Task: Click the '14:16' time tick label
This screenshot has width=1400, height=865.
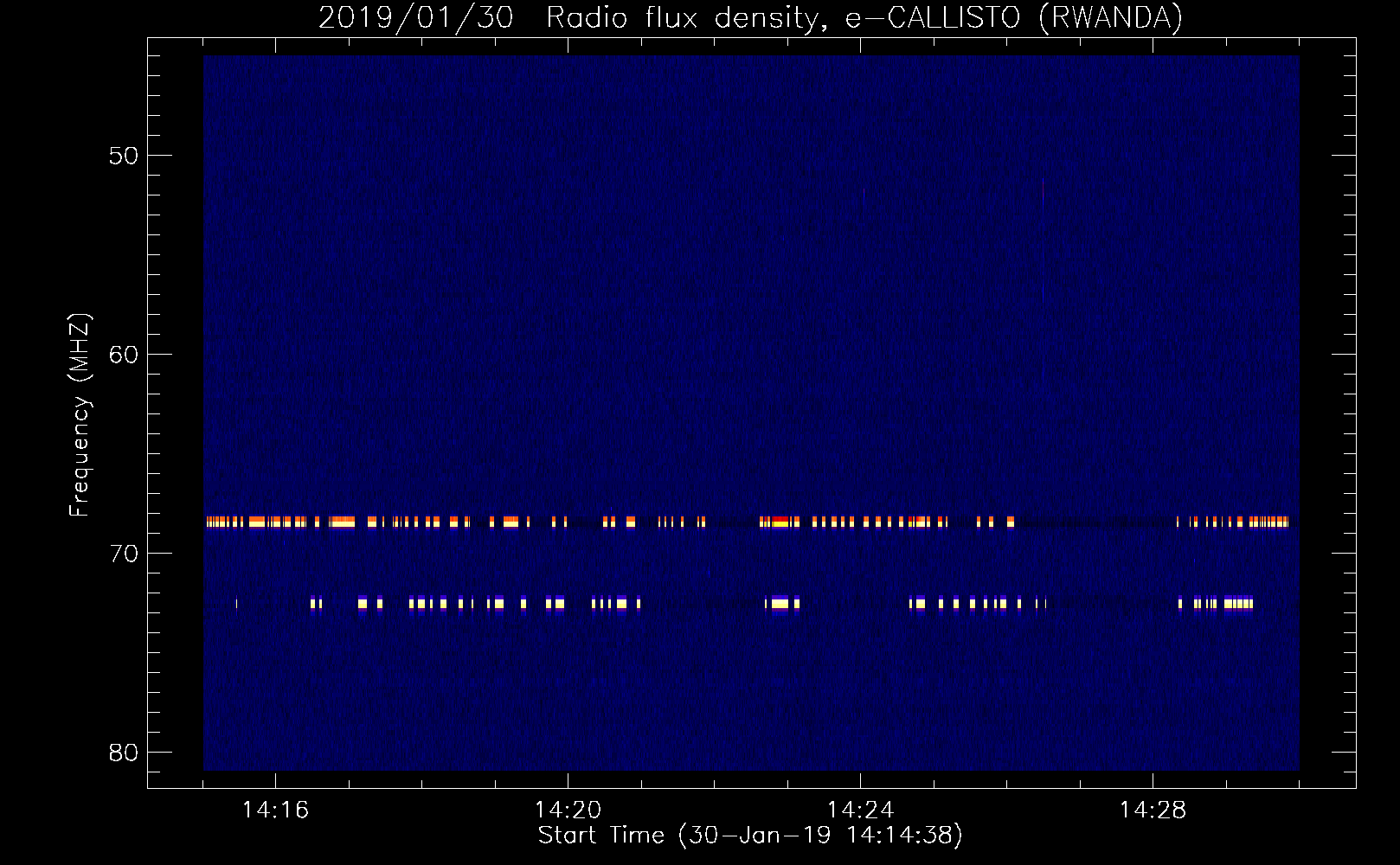Action: pos(275,811)
